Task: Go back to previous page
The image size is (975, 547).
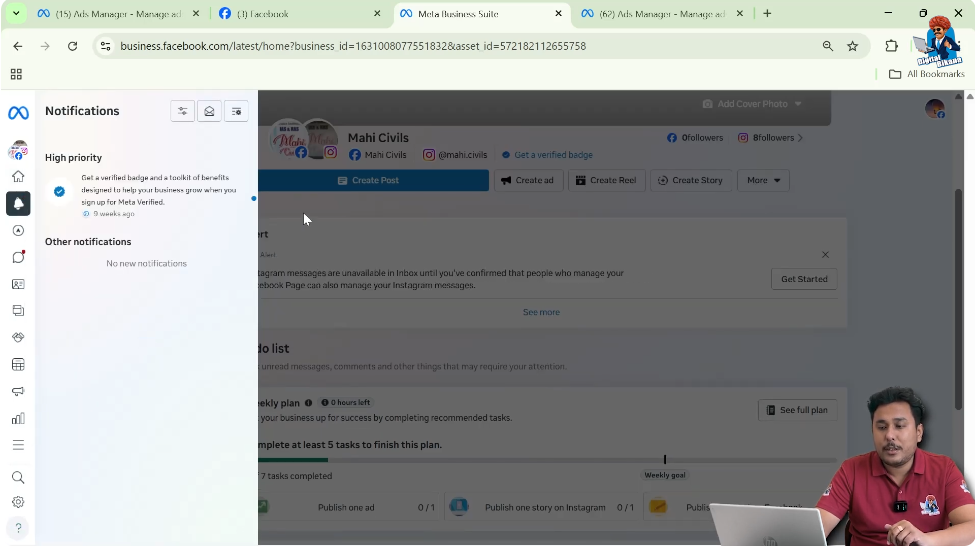Action: [x=18, y=46]
